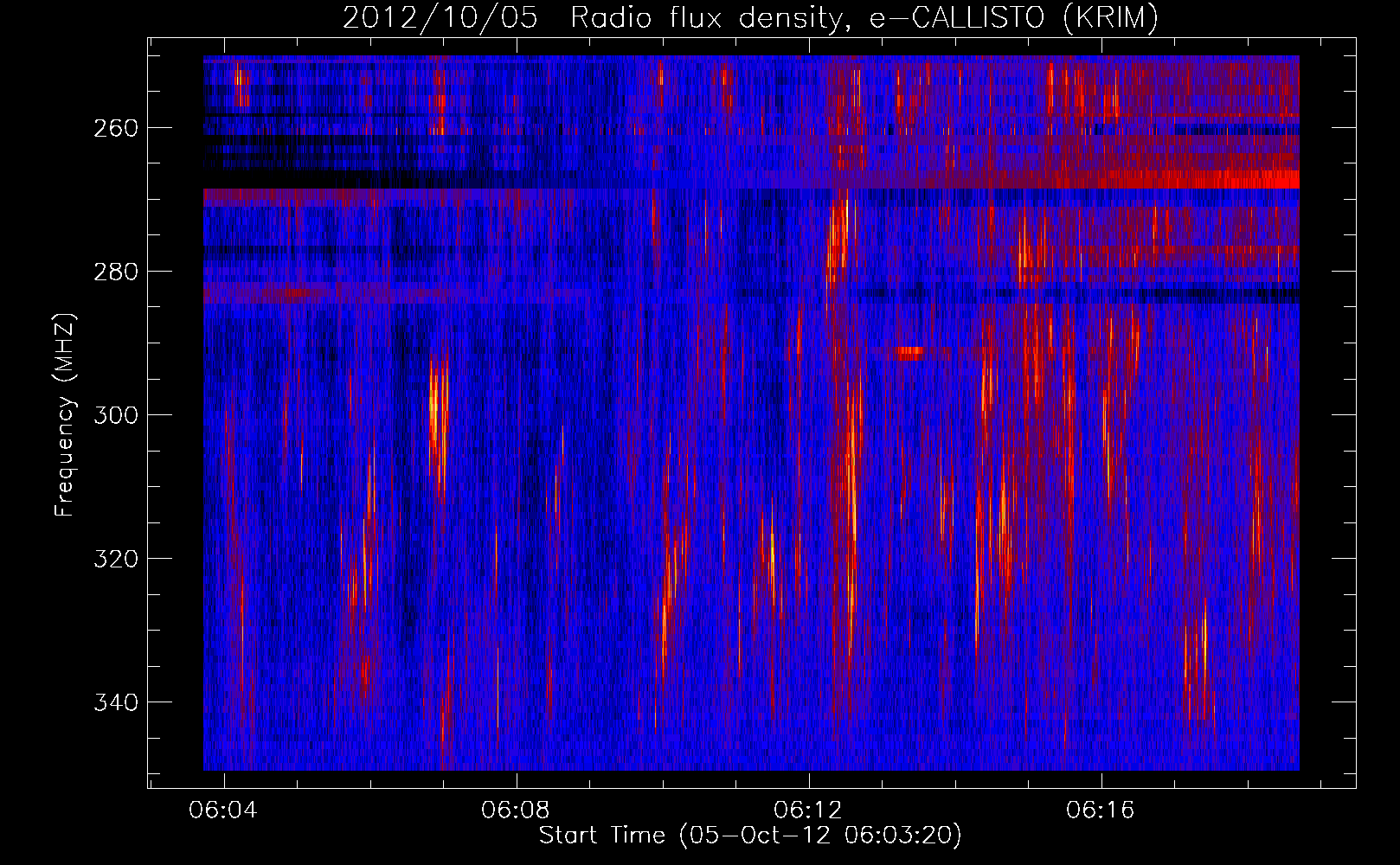This screenshot has height=865, width=1400.
Task: Click the 340 frequency tick label
Action: tap(115, 702)
